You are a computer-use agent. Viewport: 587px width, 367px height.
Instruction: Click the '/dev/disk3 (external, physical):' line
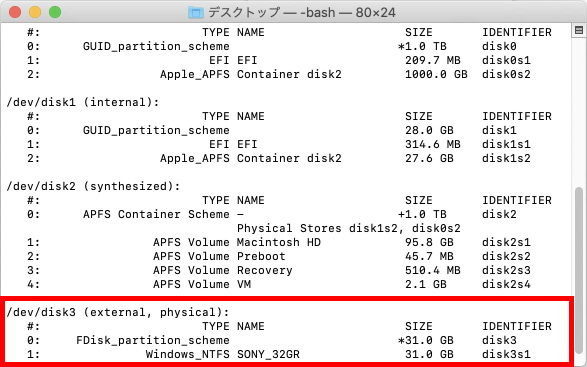[x=118, y=312]
